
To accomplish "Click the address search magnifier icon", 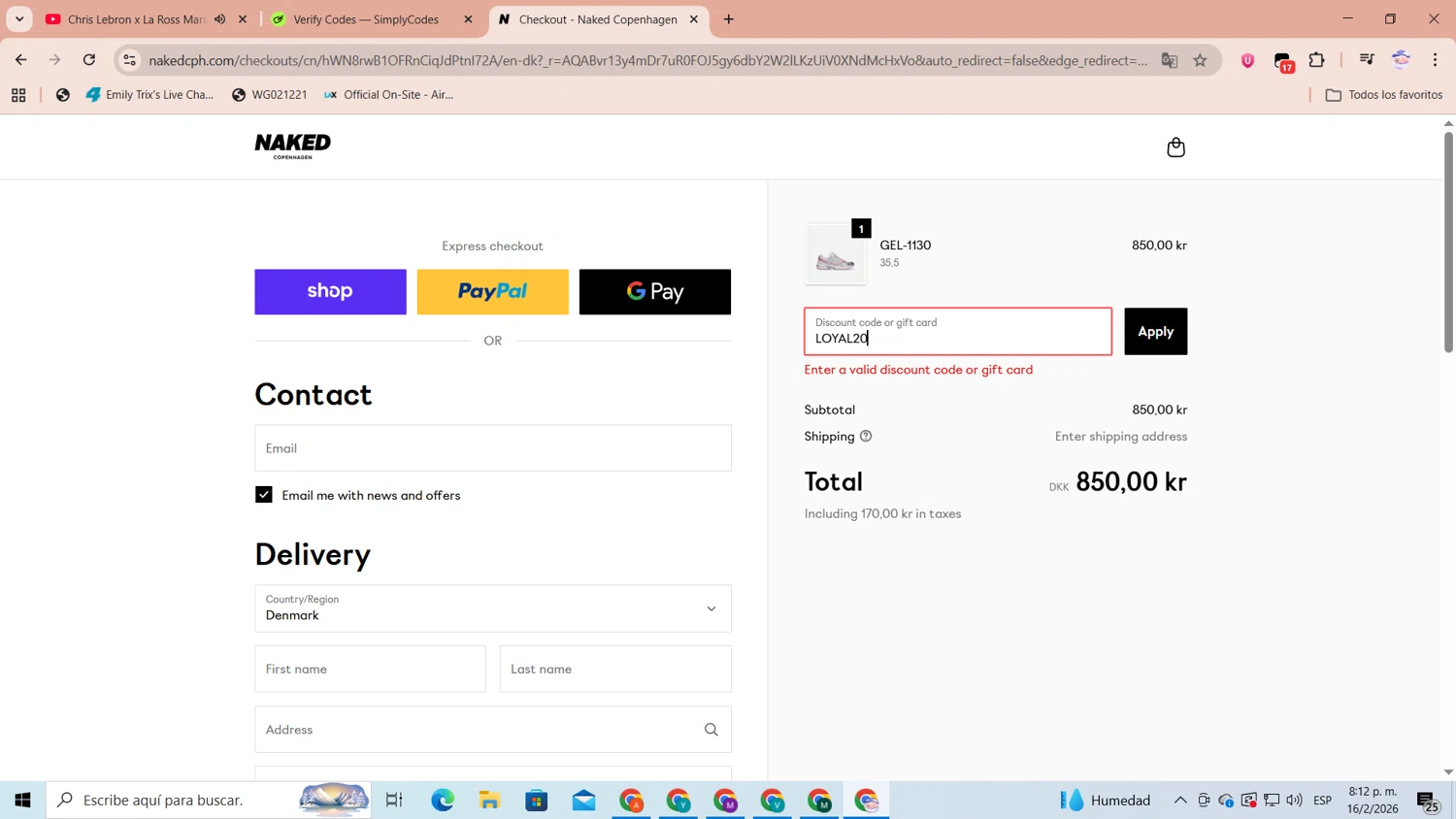I will point(711,730).
